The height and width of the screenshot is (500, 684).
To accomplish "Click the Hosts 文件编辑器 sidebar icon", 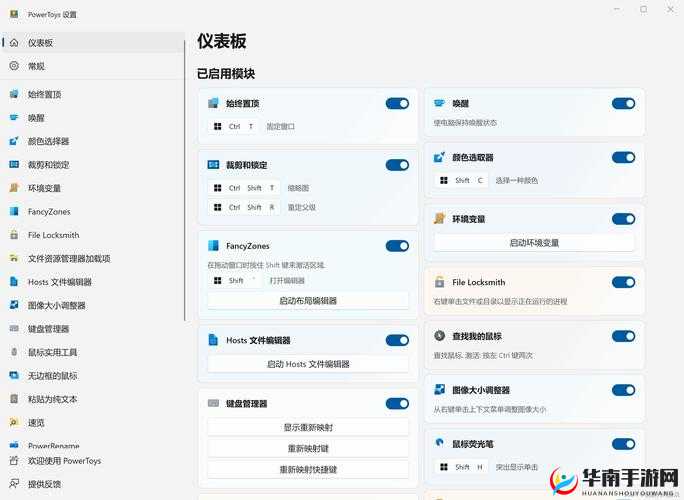I will pyautogui.click(x=14, y=282).
